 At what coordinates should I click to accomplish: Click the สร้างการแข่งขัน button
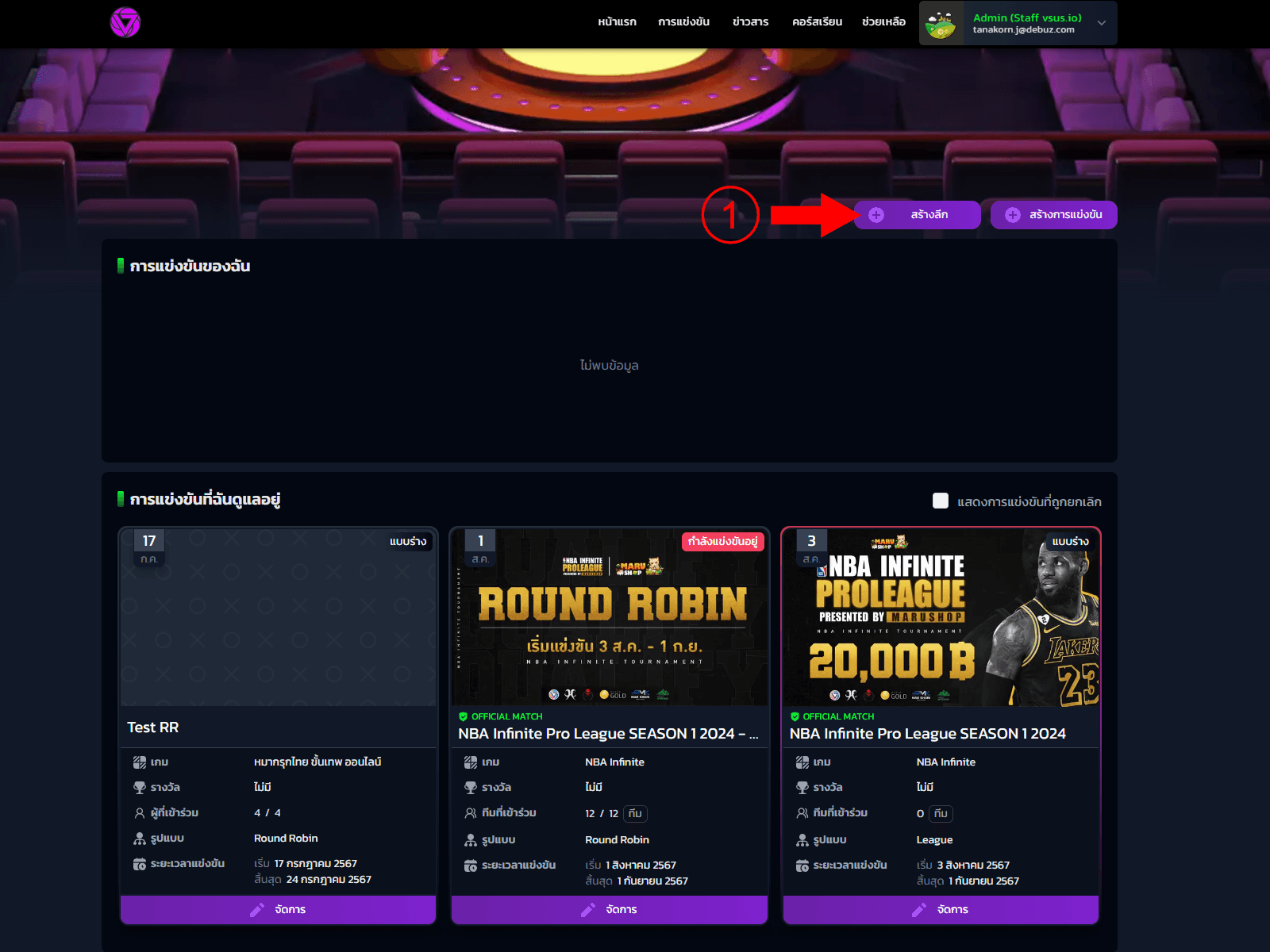coord(1054,215)
